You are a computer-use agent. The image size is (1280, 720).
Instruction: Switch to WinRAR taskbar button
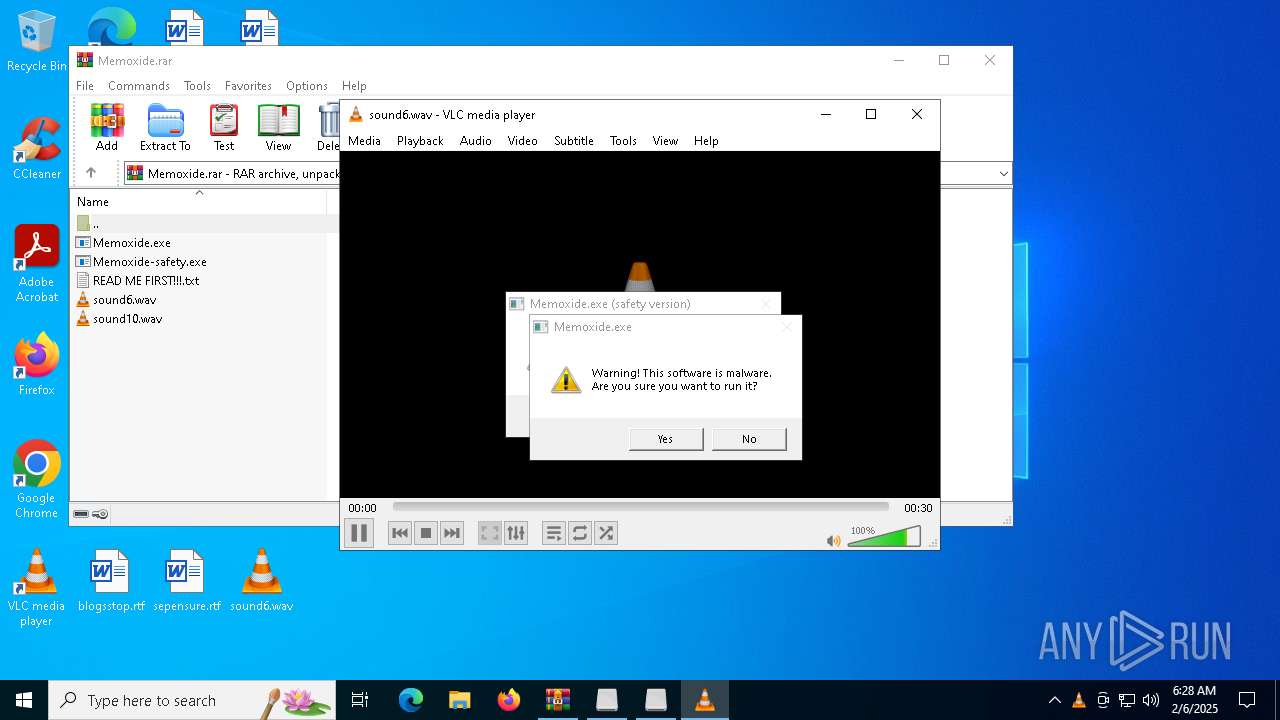558,700
